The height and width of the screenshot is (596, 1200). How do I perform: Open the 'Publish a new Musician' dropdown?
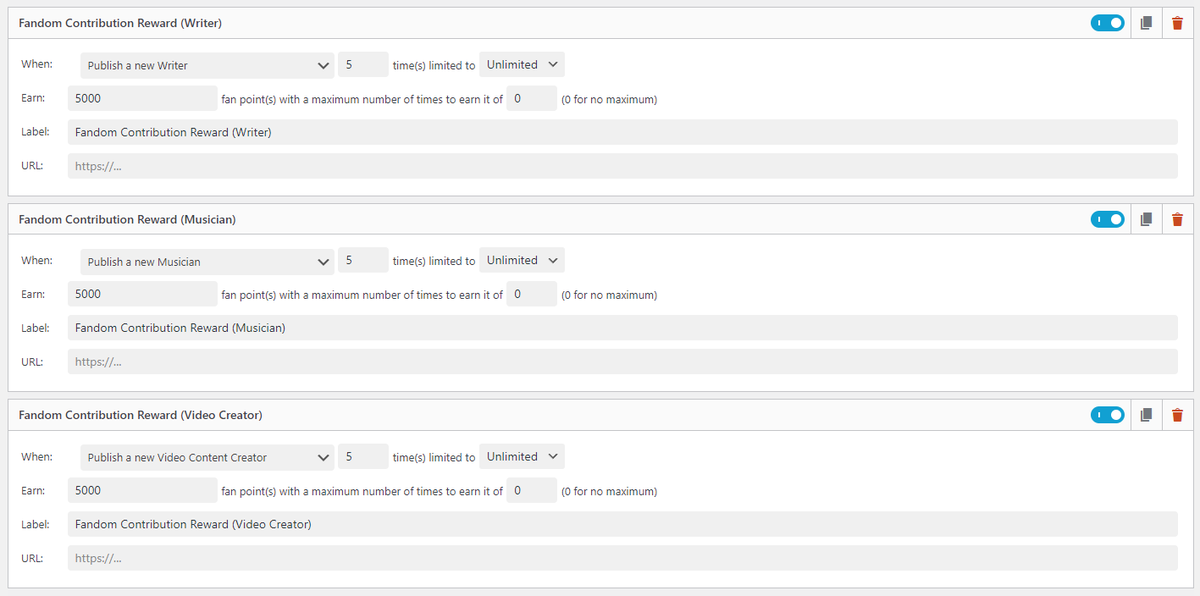tap(207, 261)
